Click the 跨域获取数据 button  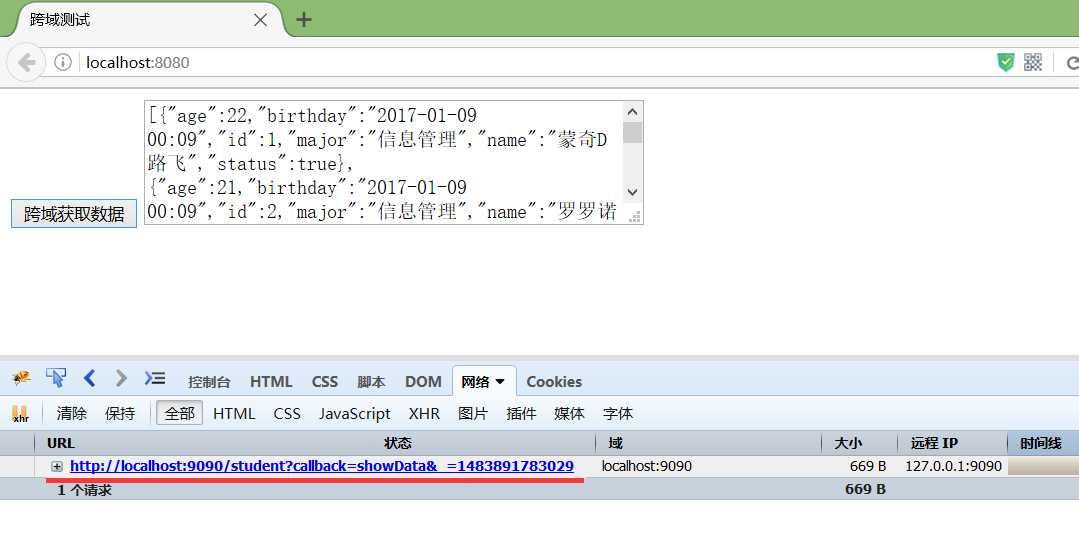click(74, 213)
